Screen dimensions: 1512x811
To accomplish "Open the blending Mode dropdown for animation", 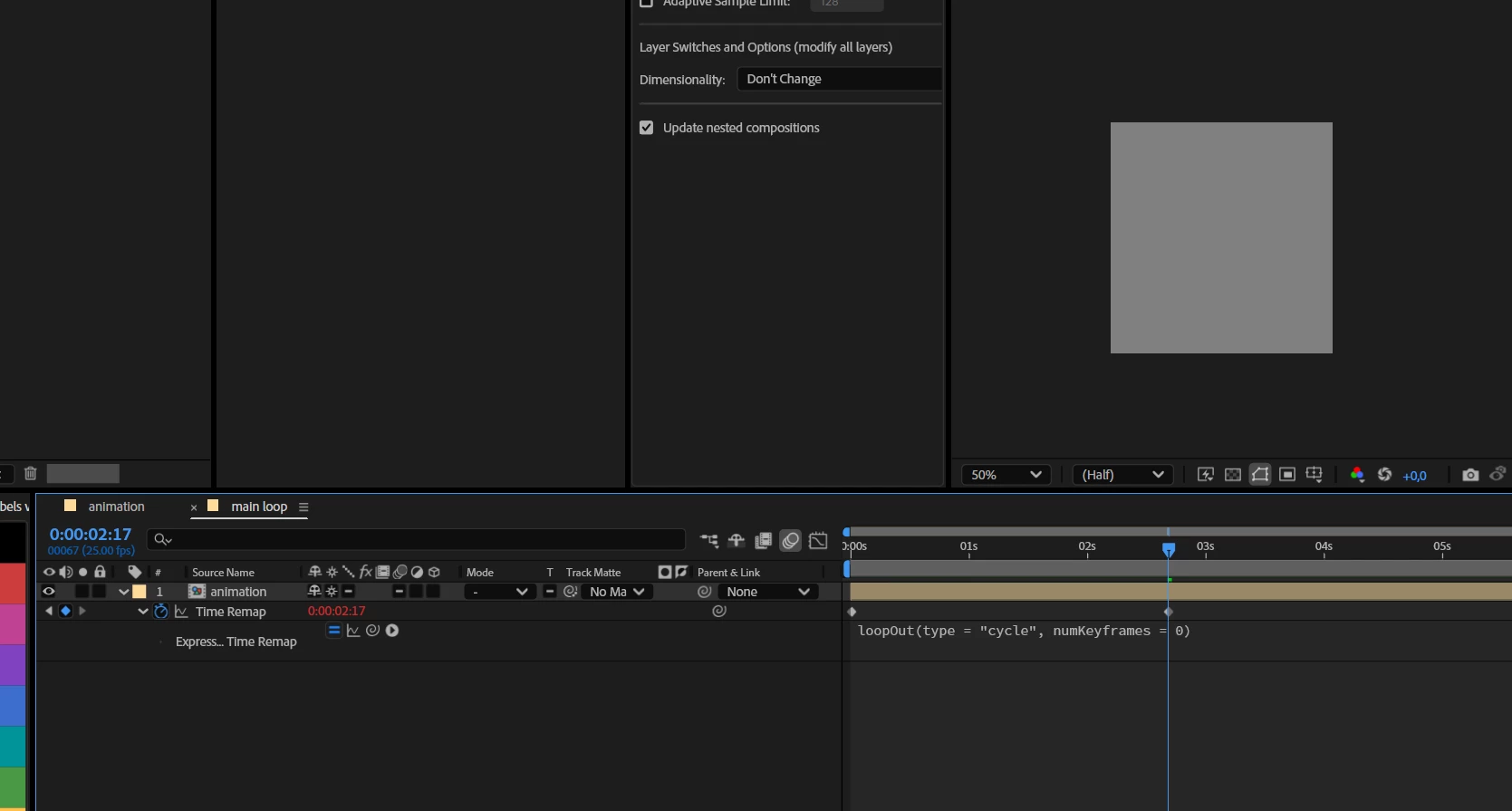I will 500,592.
